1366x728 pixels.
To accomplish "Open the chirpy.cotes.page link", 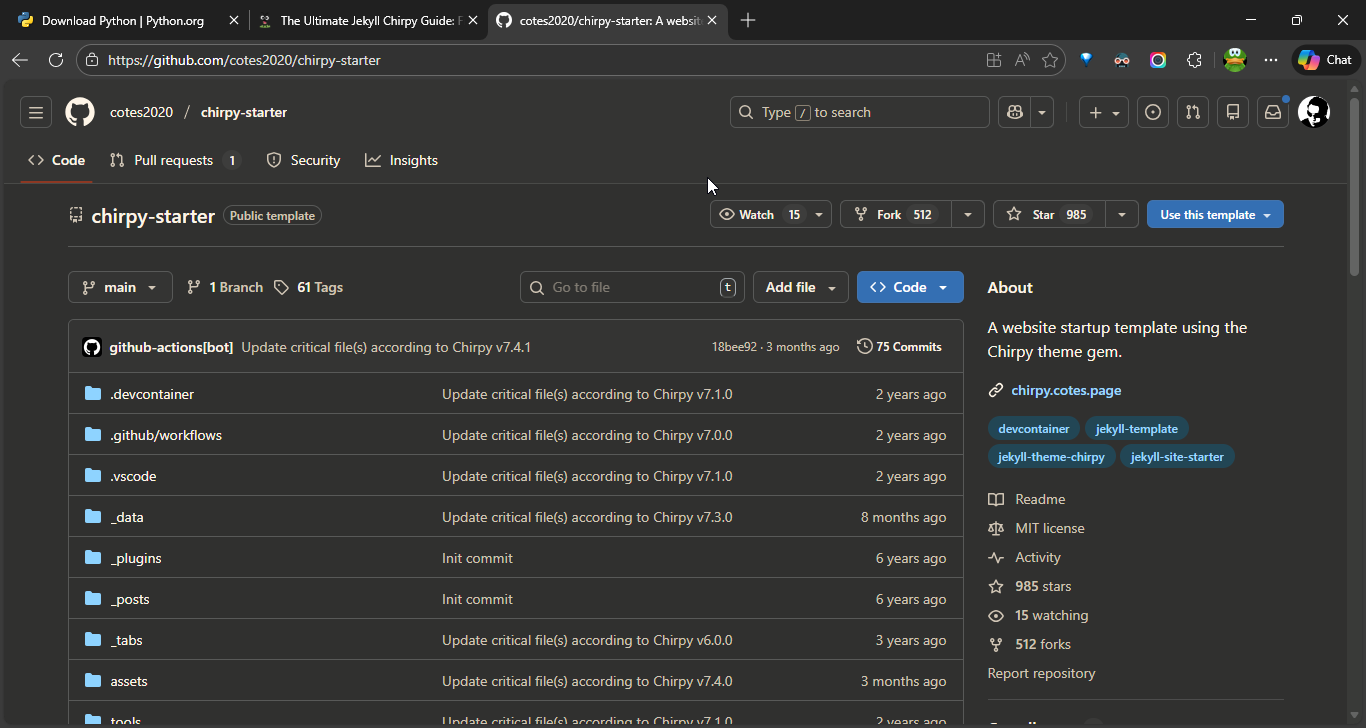I will click(x=1066, y=390).
